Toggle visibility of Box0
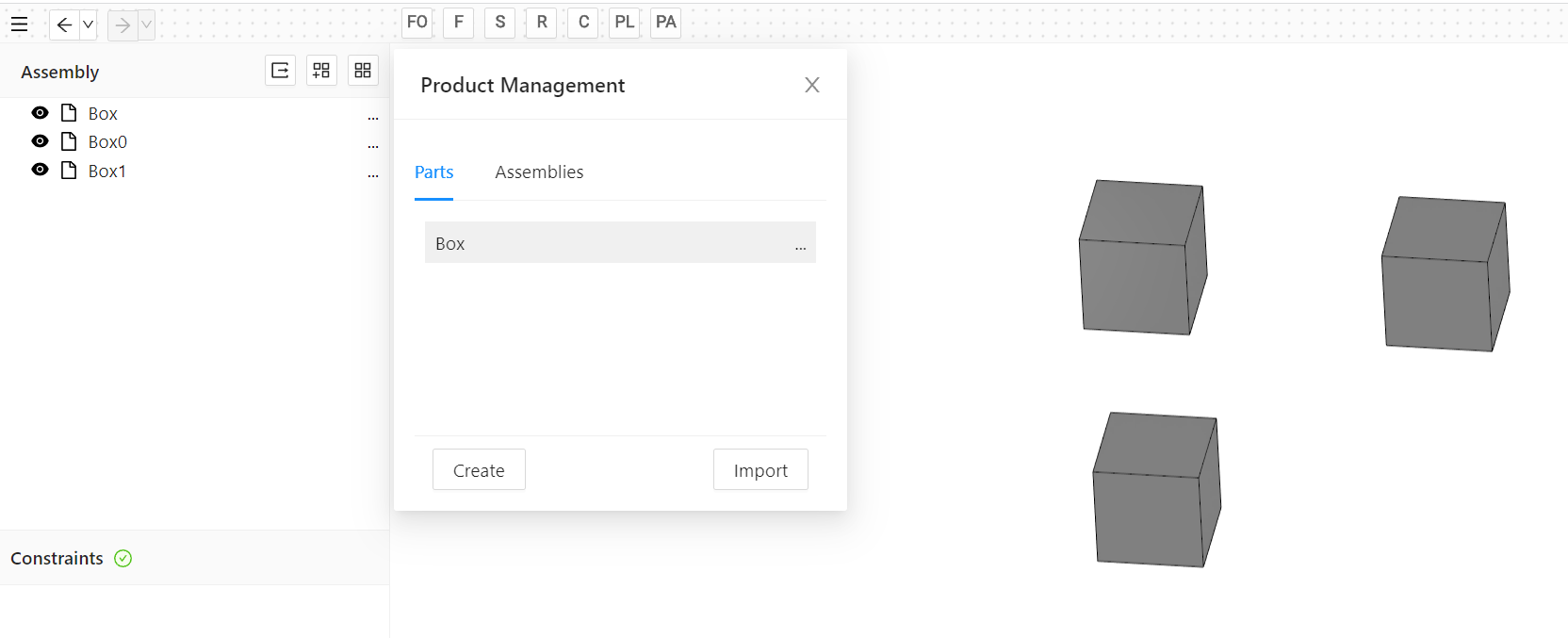 (40, 141)
